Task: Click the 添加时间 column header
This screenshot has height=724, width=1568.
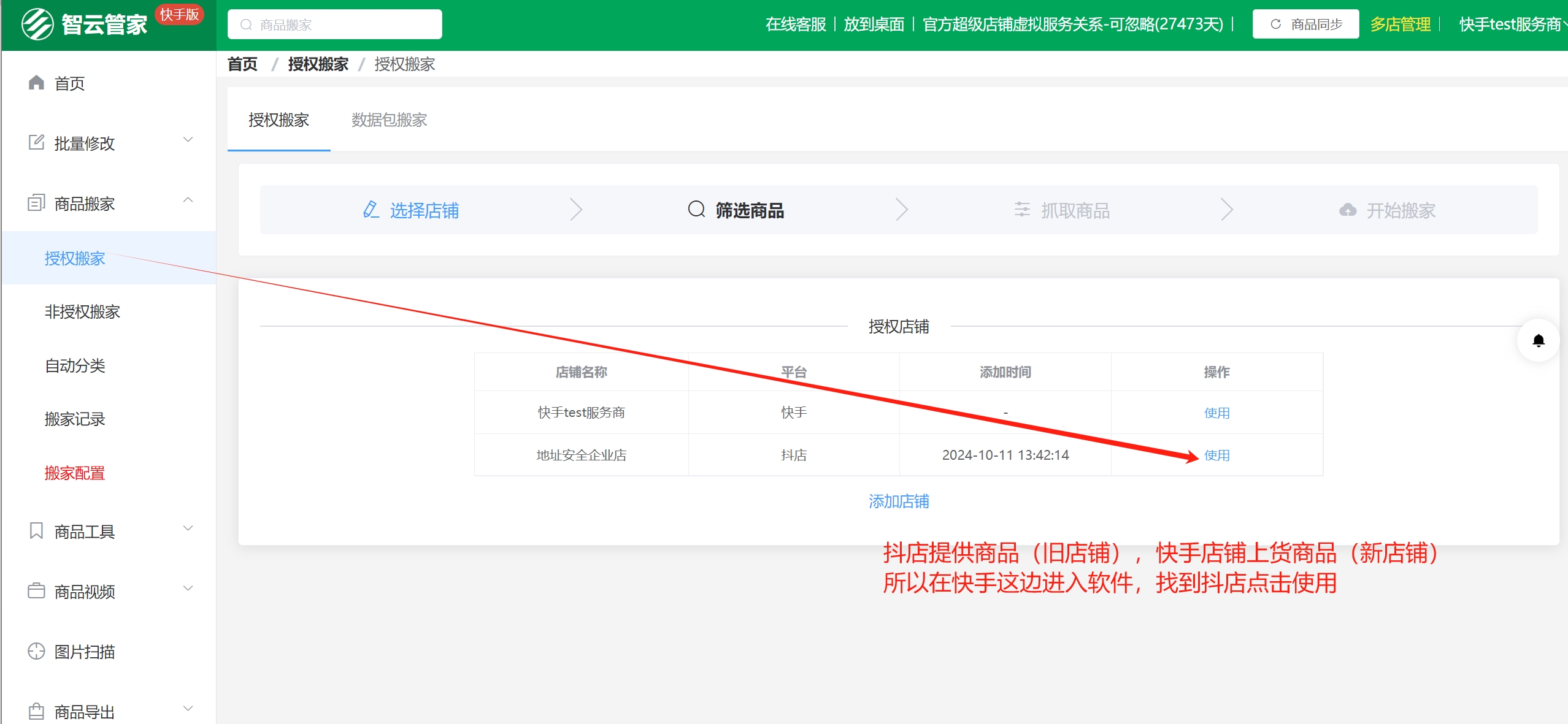Action: 1005,372
